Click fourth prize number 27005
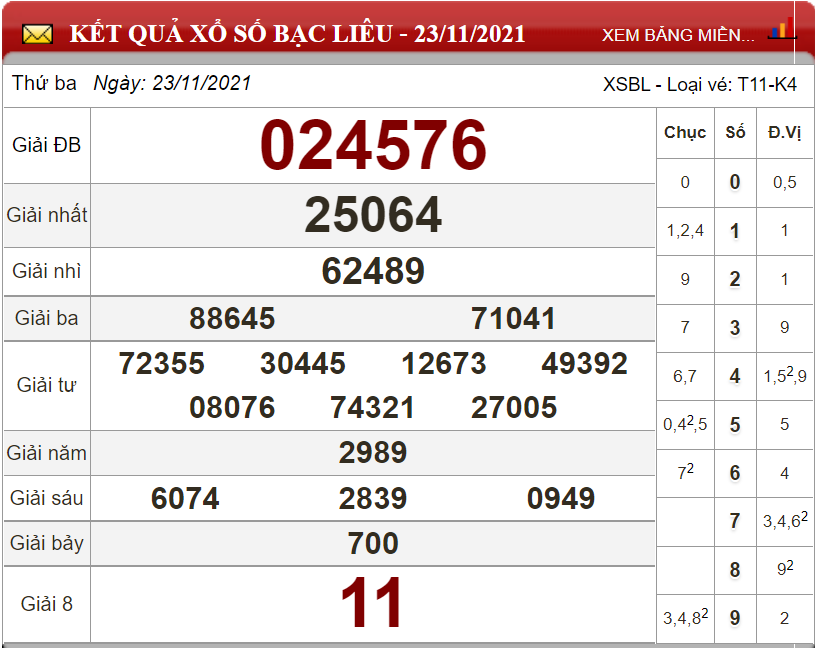Screen dimensions: 819x648 pos(514,408)
